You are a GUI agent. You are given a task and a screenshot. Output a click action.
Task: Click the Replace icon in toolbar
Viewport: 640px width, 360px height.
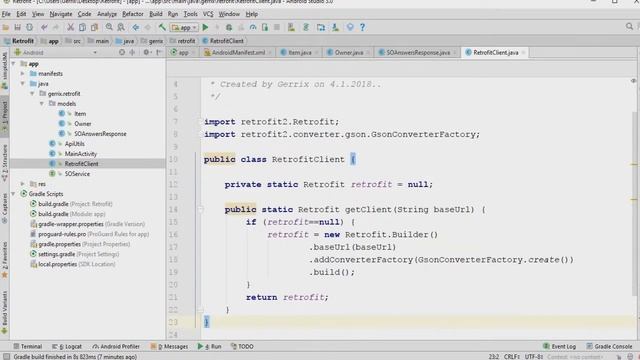pyautogui.click(x=121, y=27)
